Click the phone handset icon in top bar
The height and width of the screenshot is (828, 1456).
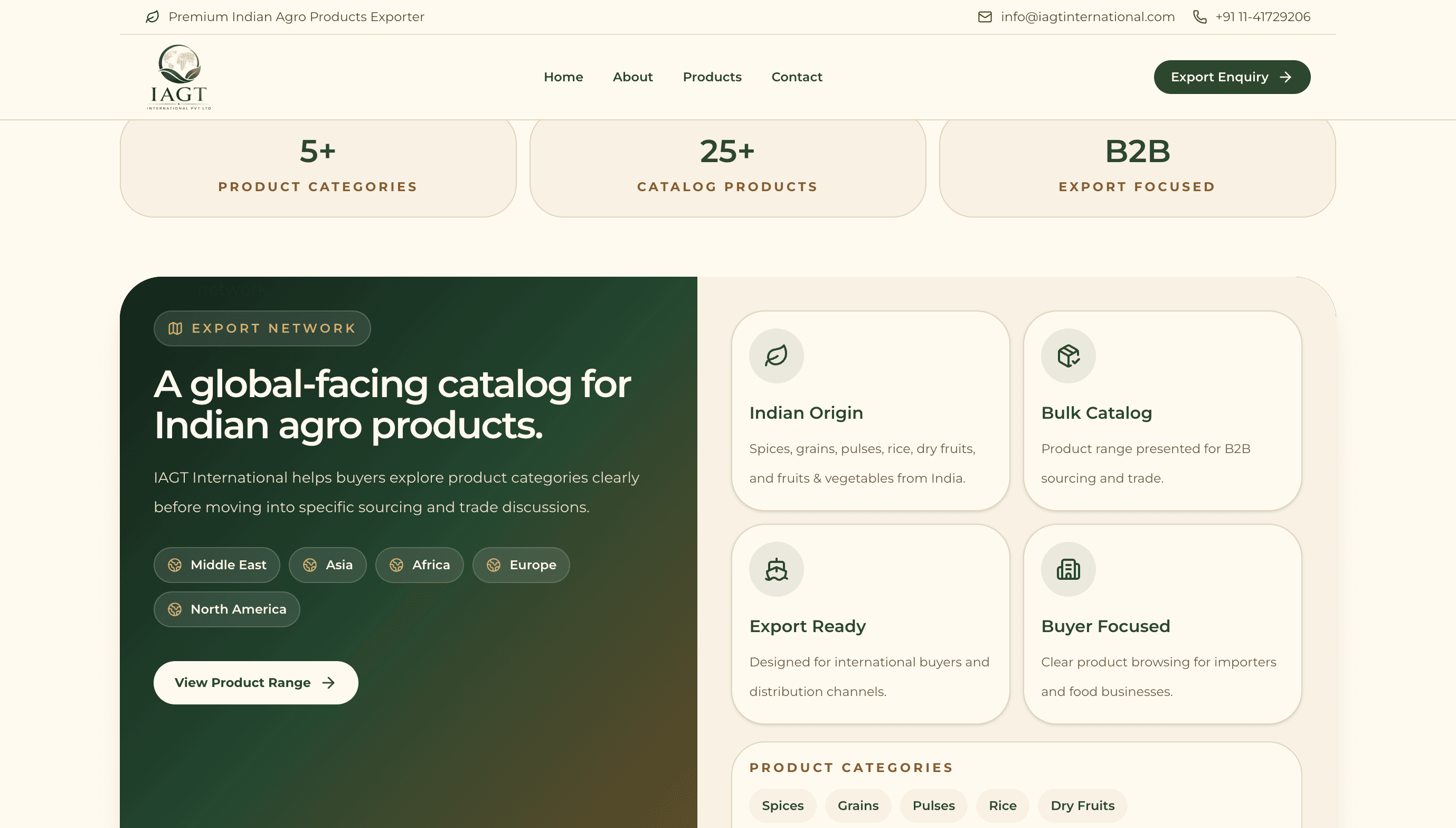(x=1199, y=17)
